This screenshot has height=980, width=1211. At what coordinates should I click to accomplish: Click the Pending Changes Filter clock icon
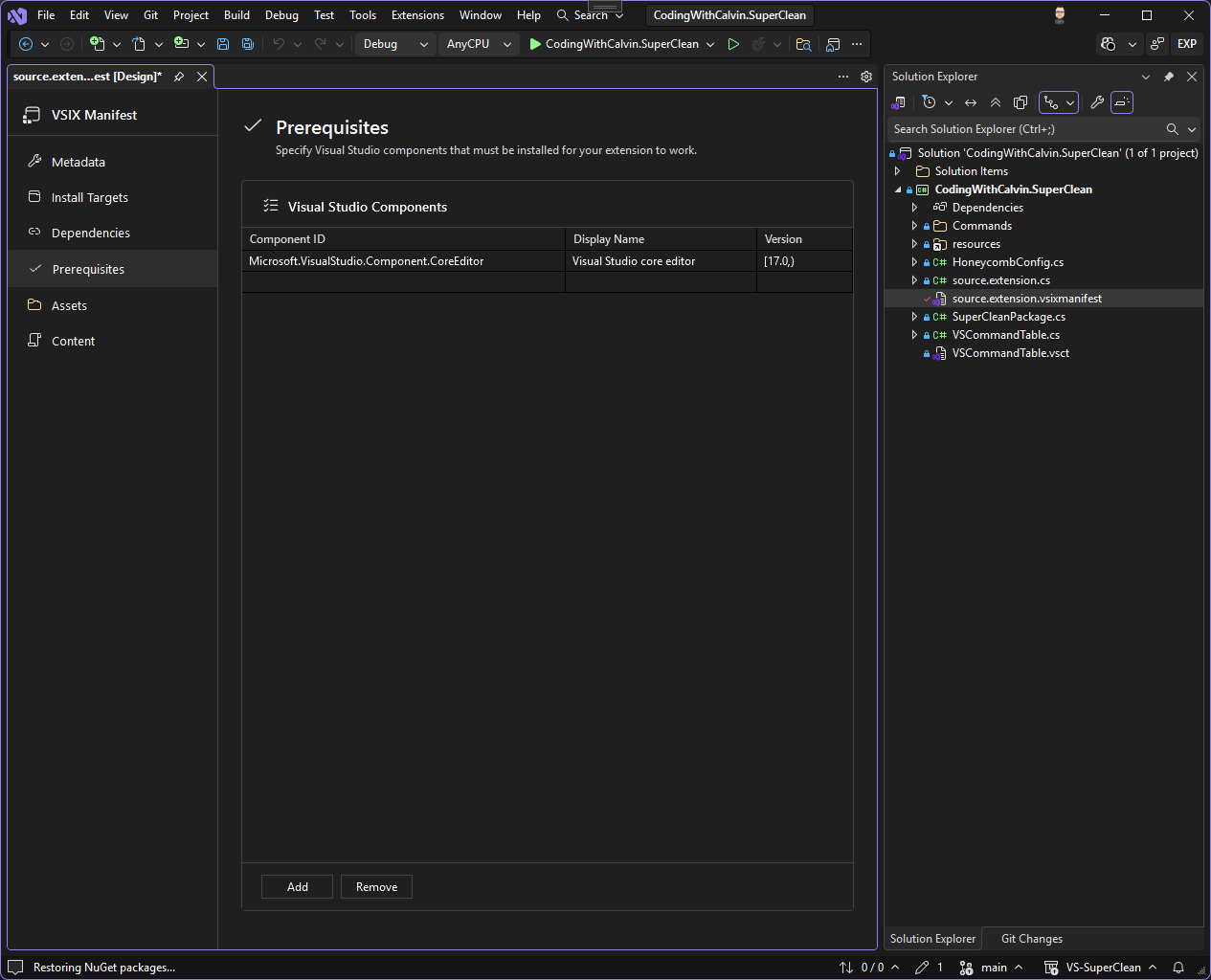(x=929, y=102)
